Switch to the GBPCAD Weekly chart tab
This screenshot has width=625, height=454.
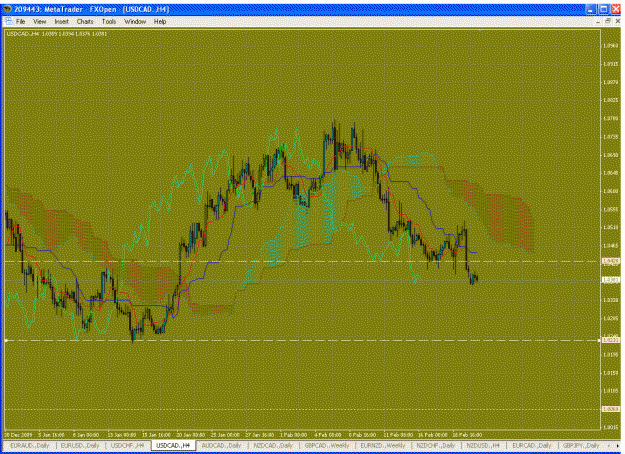(327, 445)
